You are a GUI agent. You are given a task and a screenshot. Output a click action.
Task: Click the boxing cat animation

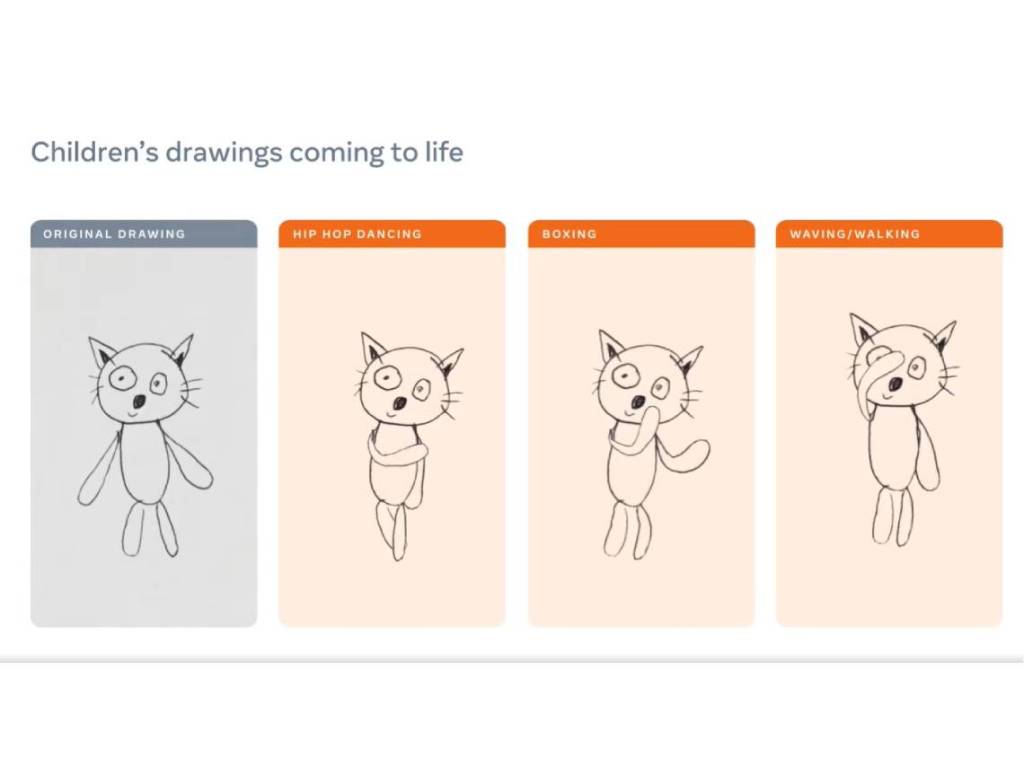click(650, 444)
